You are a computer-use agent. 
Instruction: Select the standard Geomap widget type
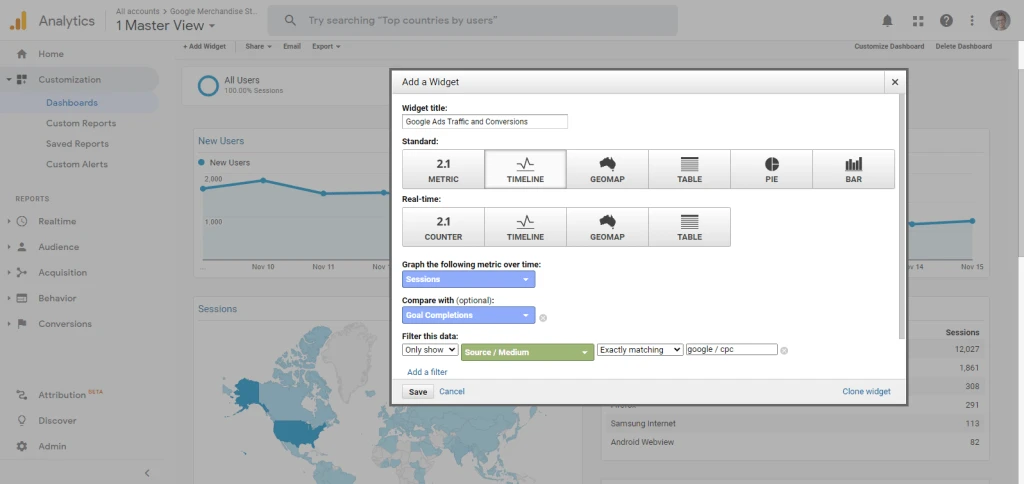(607, 169)
